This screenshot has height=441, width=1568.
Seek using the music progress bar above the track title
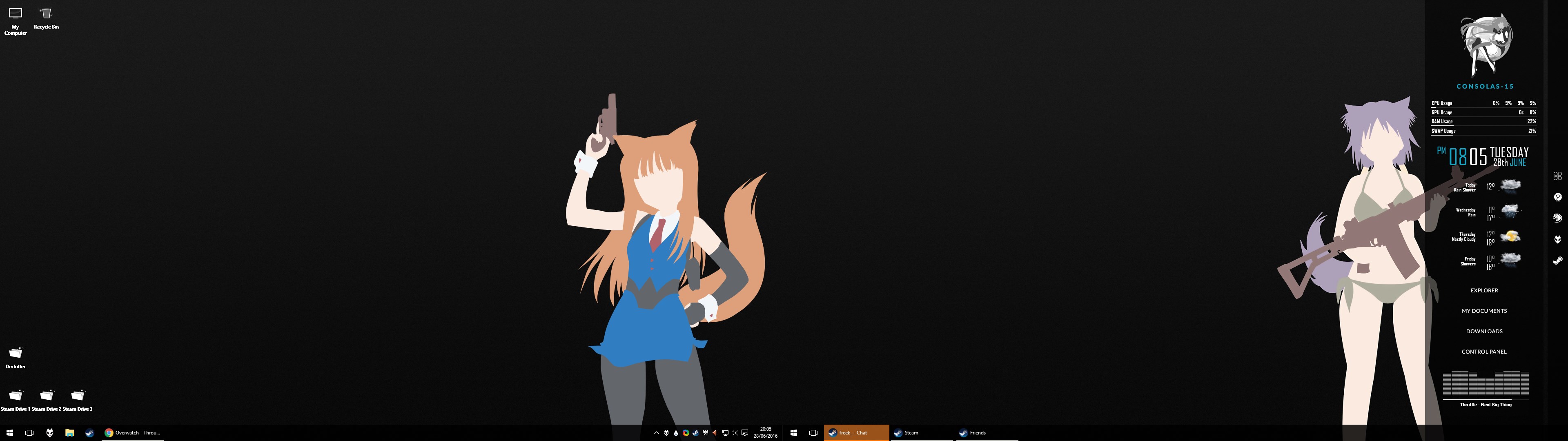pos(1485,400)
